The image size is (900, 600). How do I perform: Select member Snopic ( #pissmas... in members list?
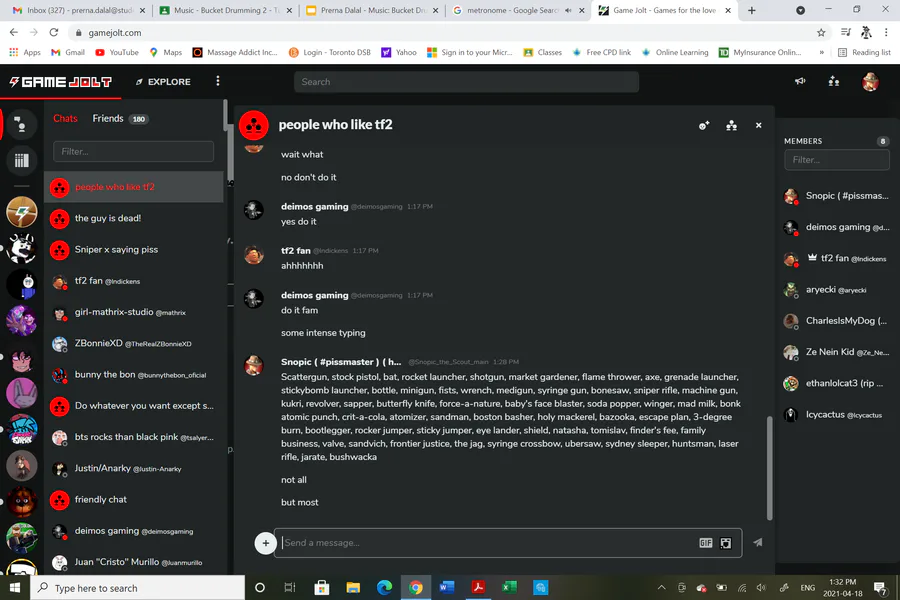point(836,196)
